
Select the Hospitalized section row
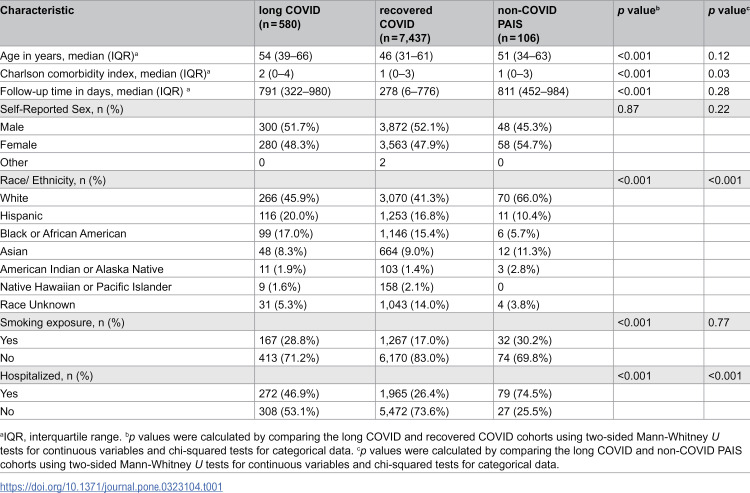pos(375,376)
